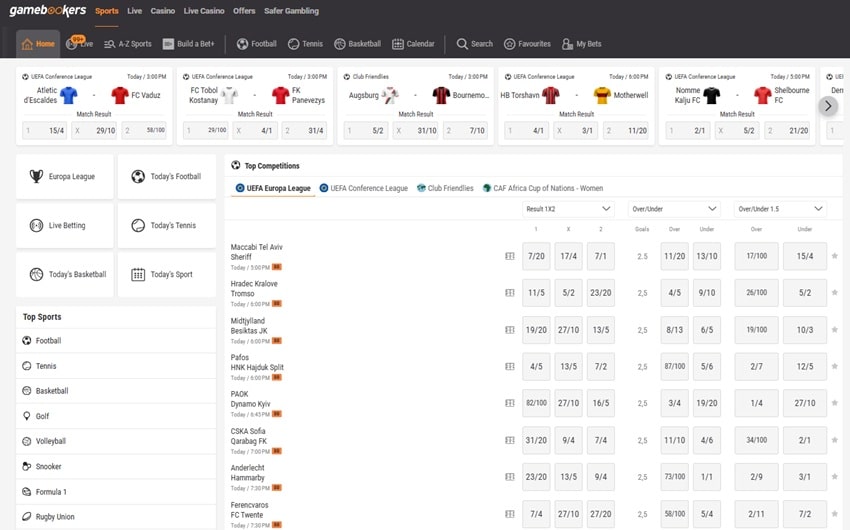850x530 pixels.
Task: Open the A-Z Sports list
Action: pos(128,44)
